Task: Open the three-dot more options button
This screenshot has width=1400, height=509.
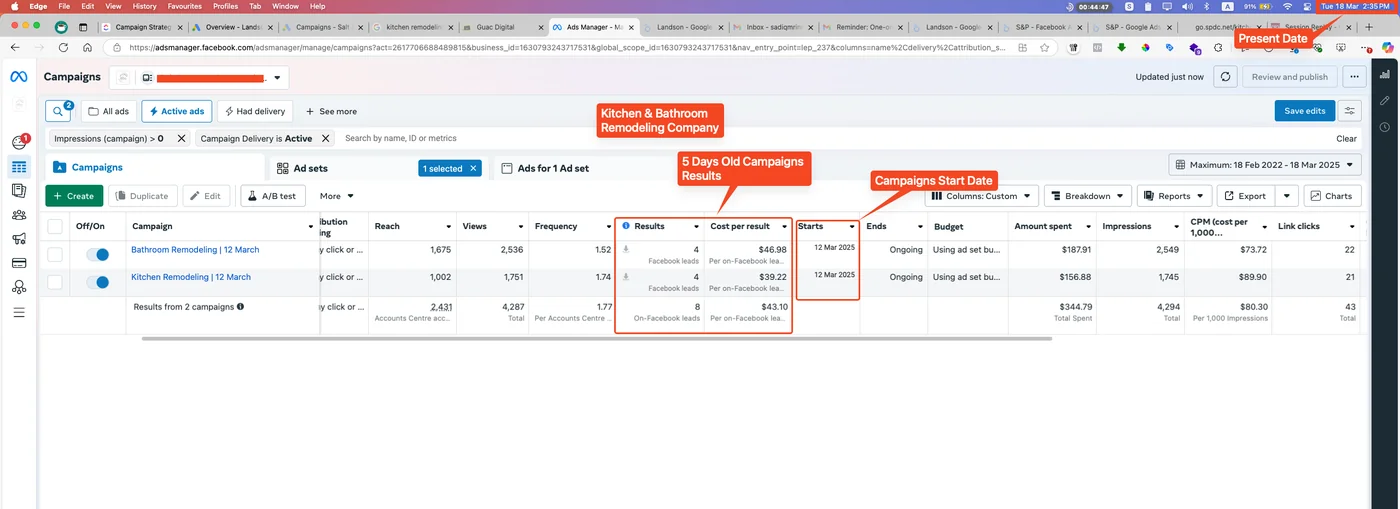Action: 1354,77
